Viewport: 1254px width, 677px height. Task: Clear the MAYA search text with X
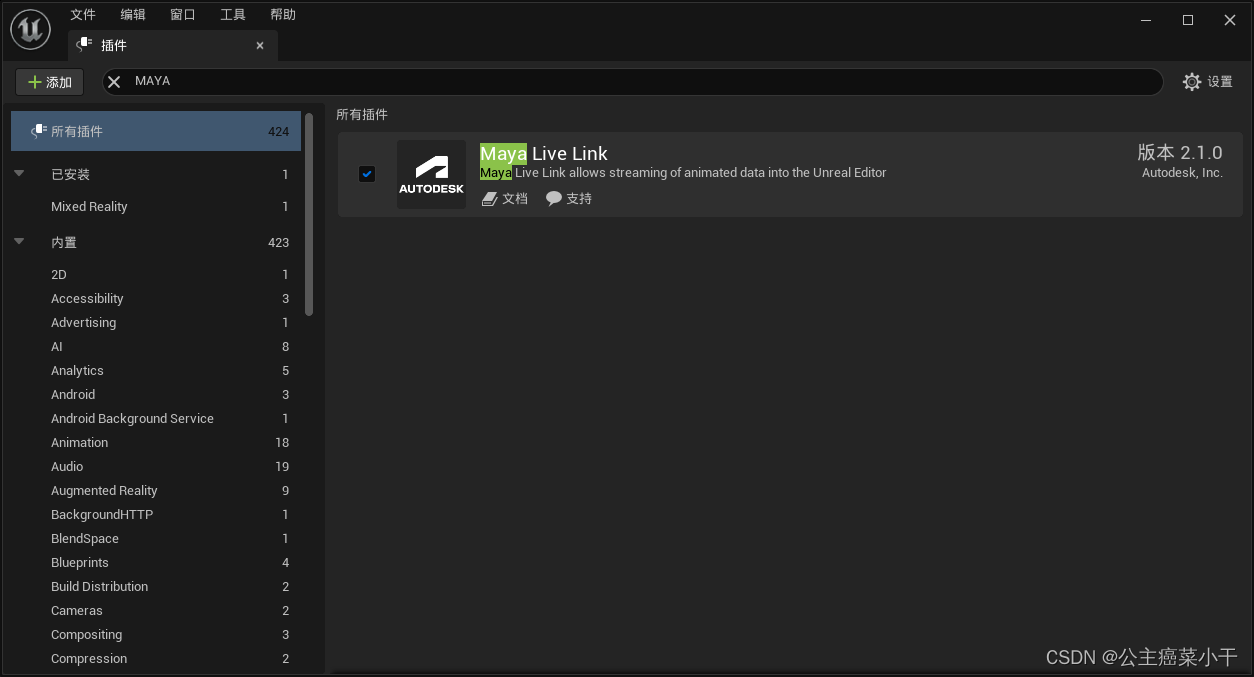tap(115, 82)
